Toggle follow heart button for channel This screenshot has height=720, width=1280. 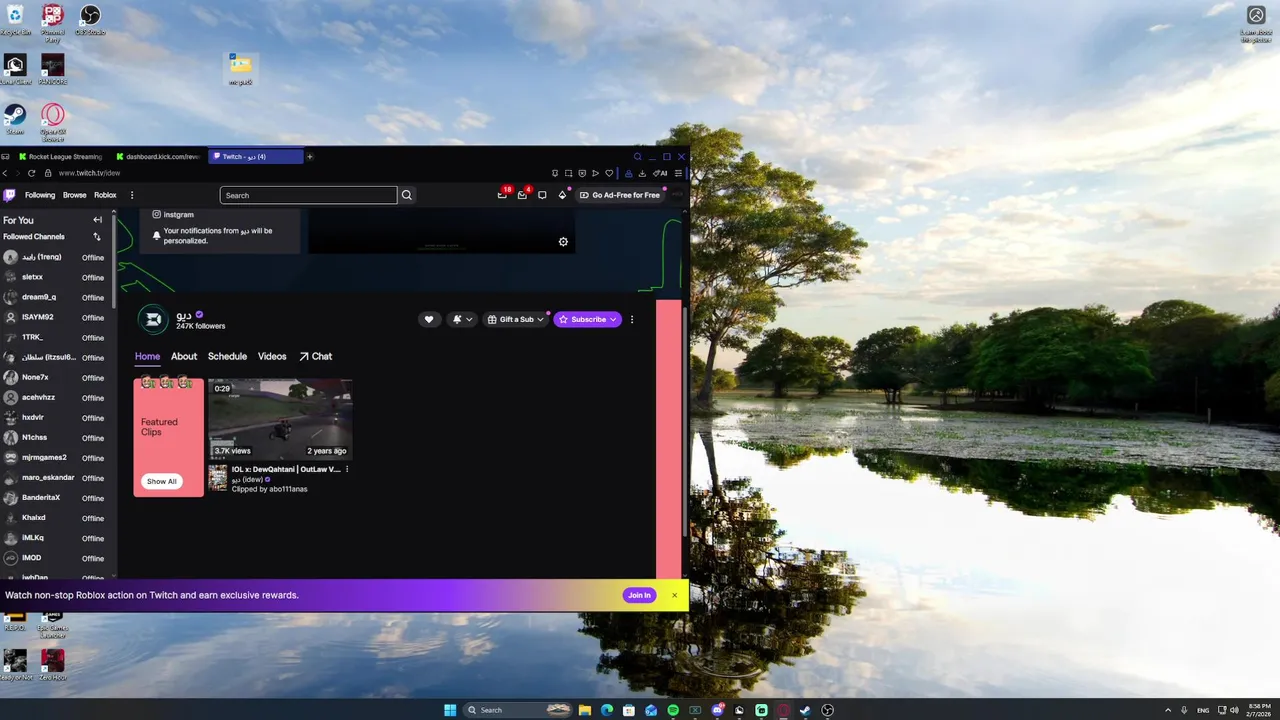pyautogui.click(x=429, y=319)
